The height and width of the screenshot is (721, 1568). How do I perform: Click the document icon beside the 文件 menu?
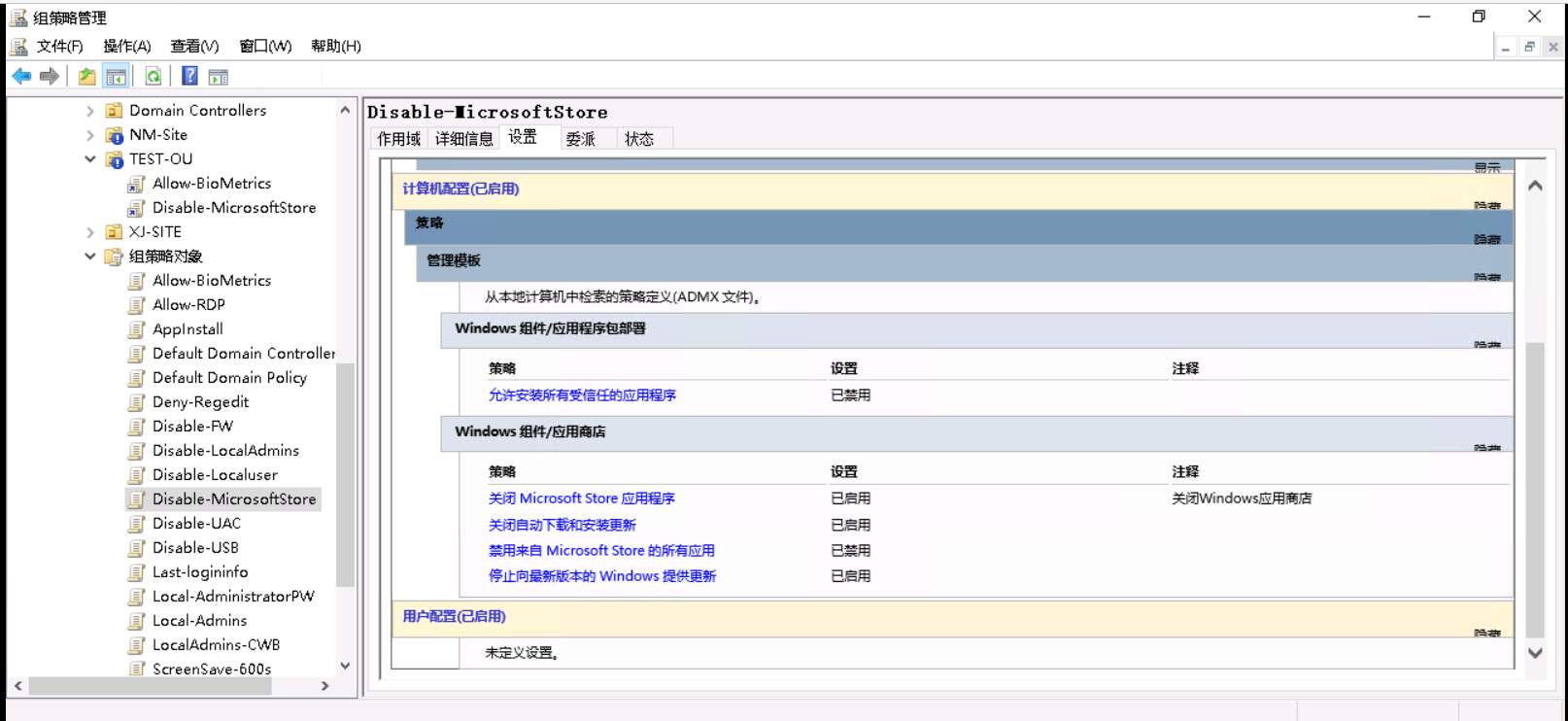point(18,46)
